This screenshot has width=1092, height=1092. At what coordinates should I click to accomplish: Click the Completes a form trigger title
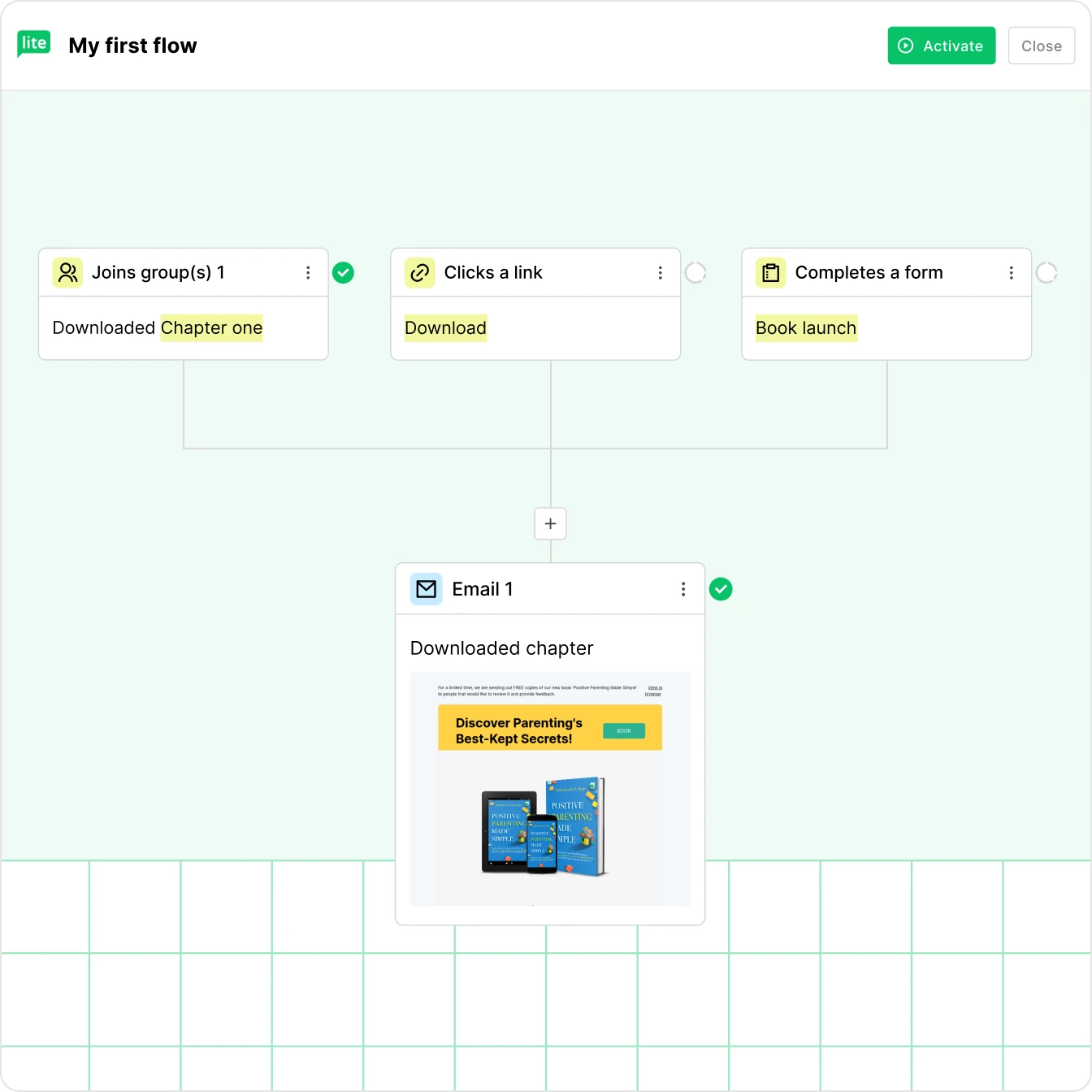click(x=869, y=273)
